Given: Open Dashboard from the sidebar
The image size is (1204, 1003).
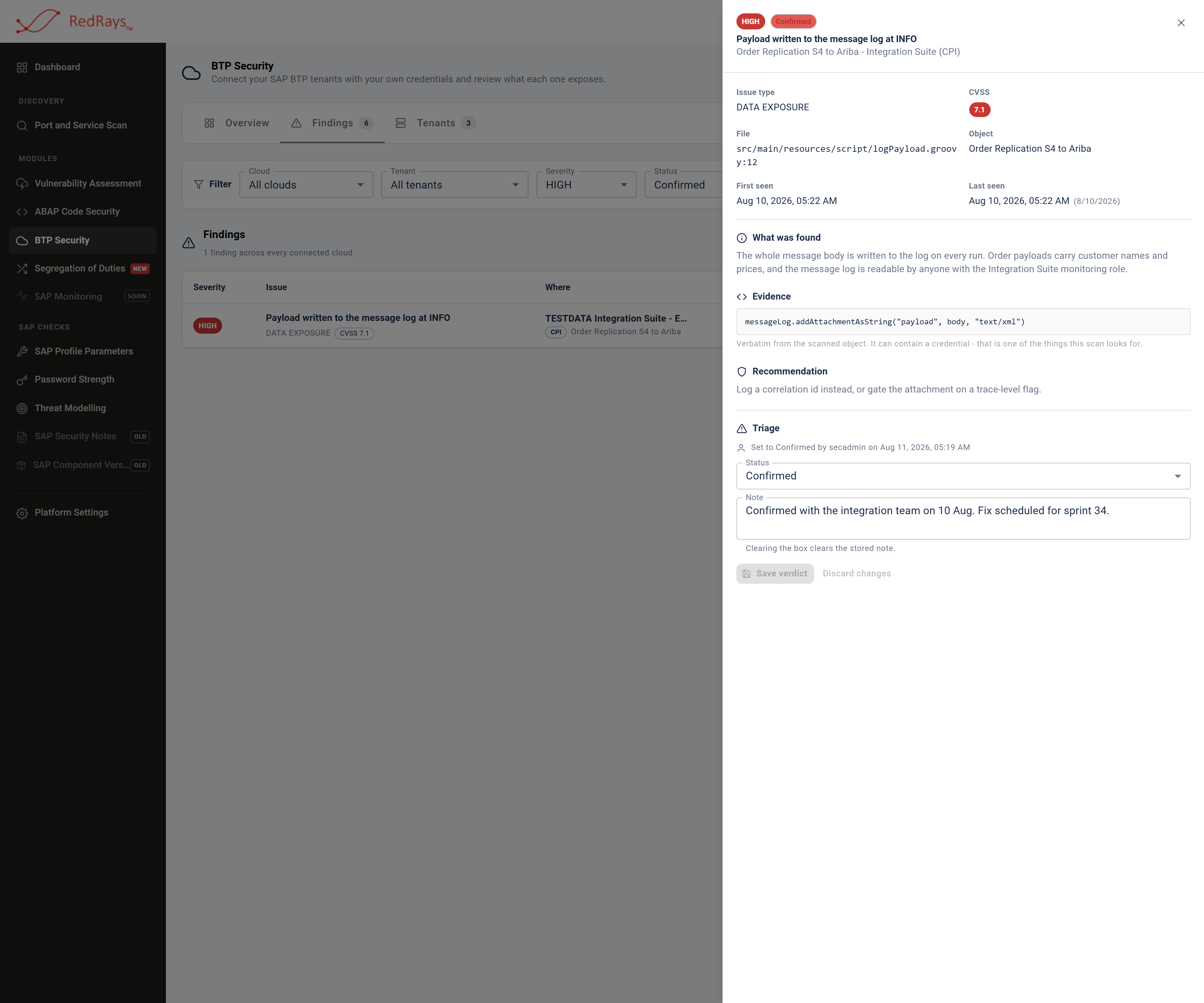Looking at the screenshot, I should (x=83, y=67).
